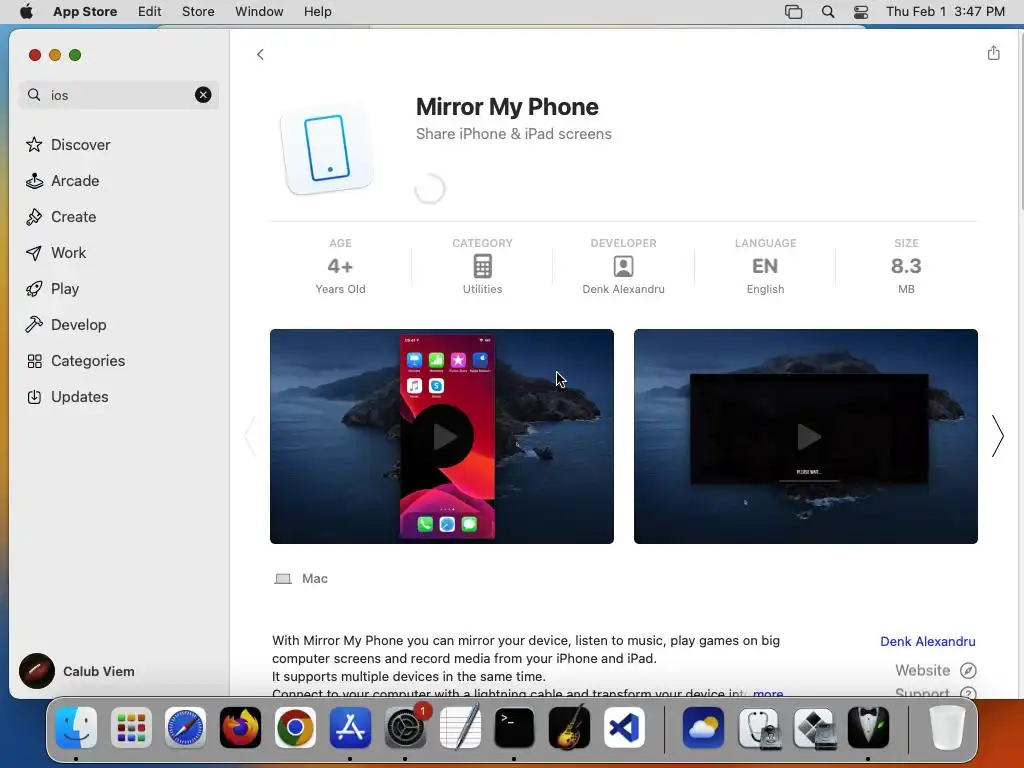Play the first preview video with phone screen

coord(442,436)
